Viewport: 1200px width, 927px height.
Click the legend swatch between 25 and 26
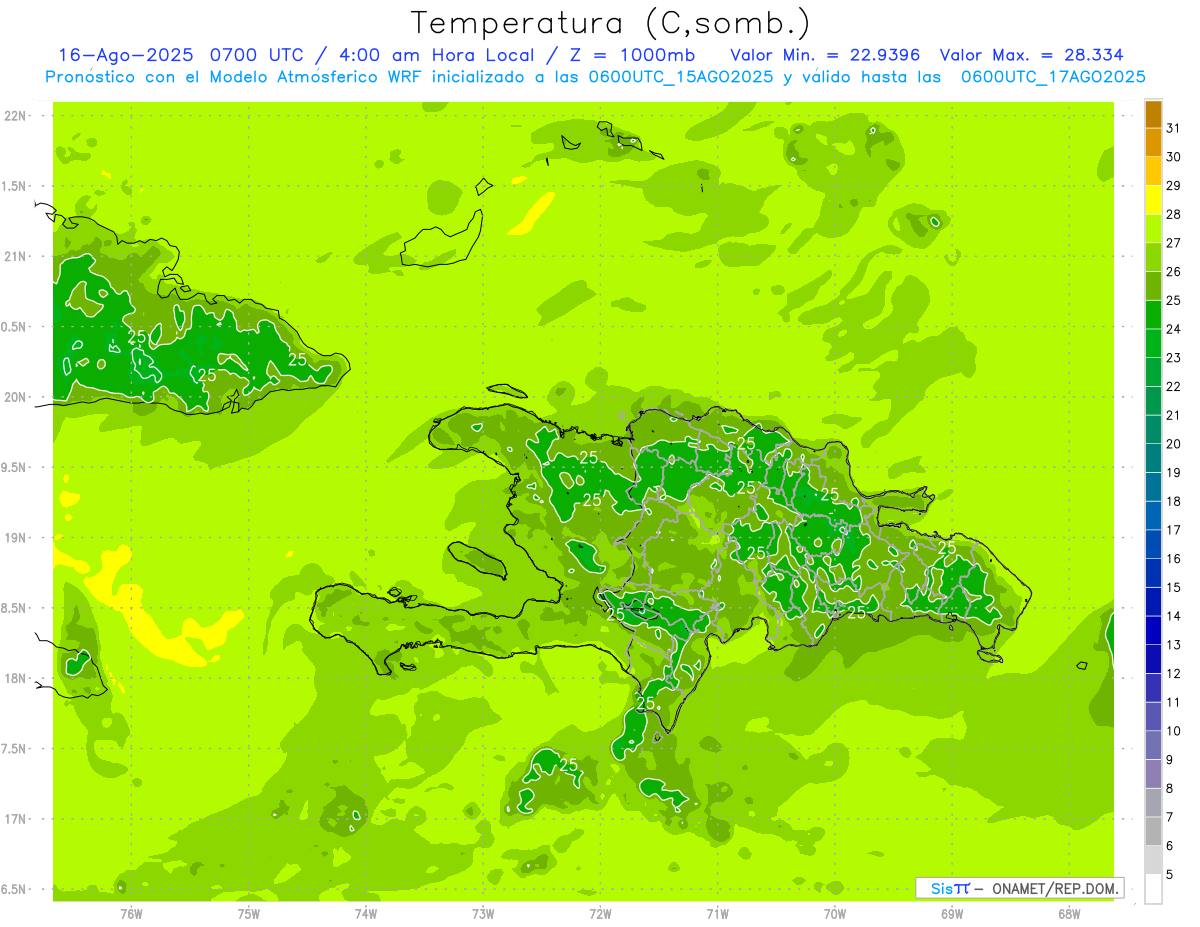[1153, 286]
